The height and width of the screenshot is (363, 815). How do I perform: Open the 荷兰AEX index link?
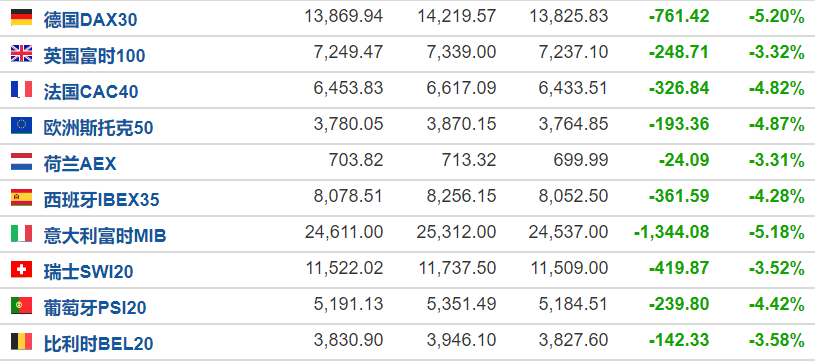pyautogui.click(x=80, y=164)
